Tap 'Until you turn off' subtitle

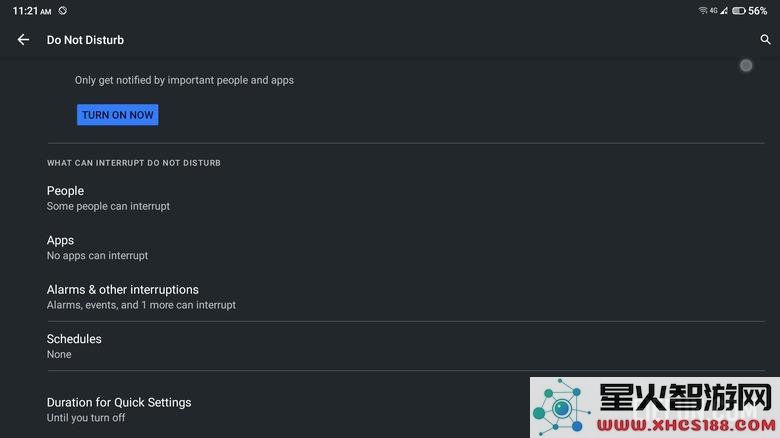(x=86, y=418)
